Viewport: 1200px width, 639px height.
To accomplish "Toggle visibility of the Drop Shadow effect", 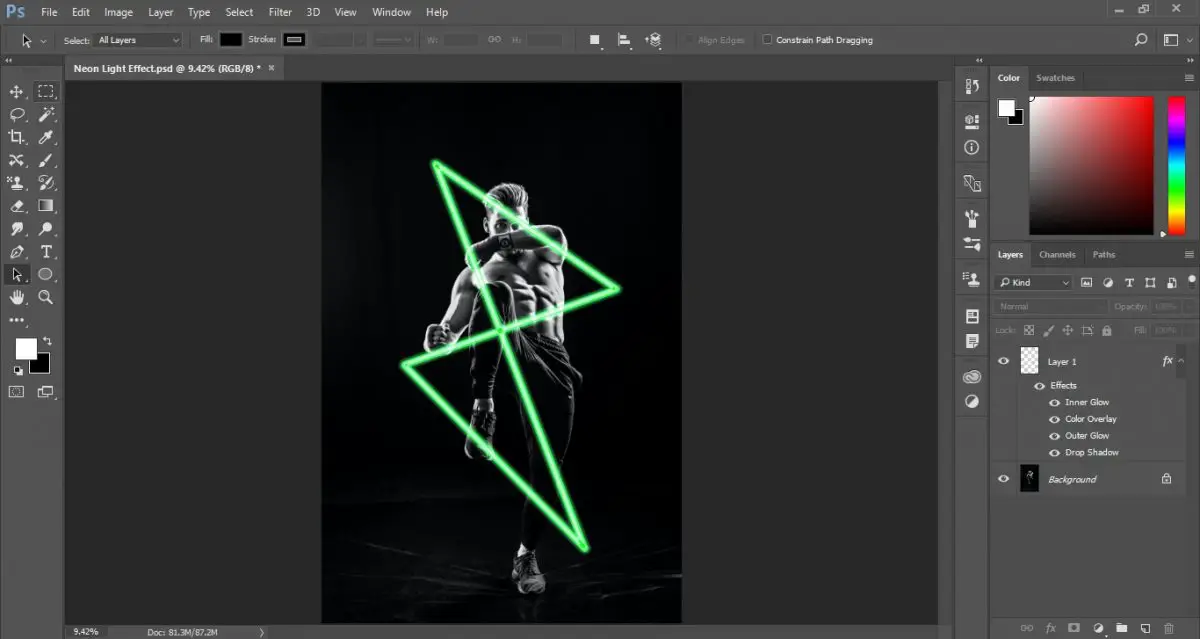I will [x=1054, y=452].
